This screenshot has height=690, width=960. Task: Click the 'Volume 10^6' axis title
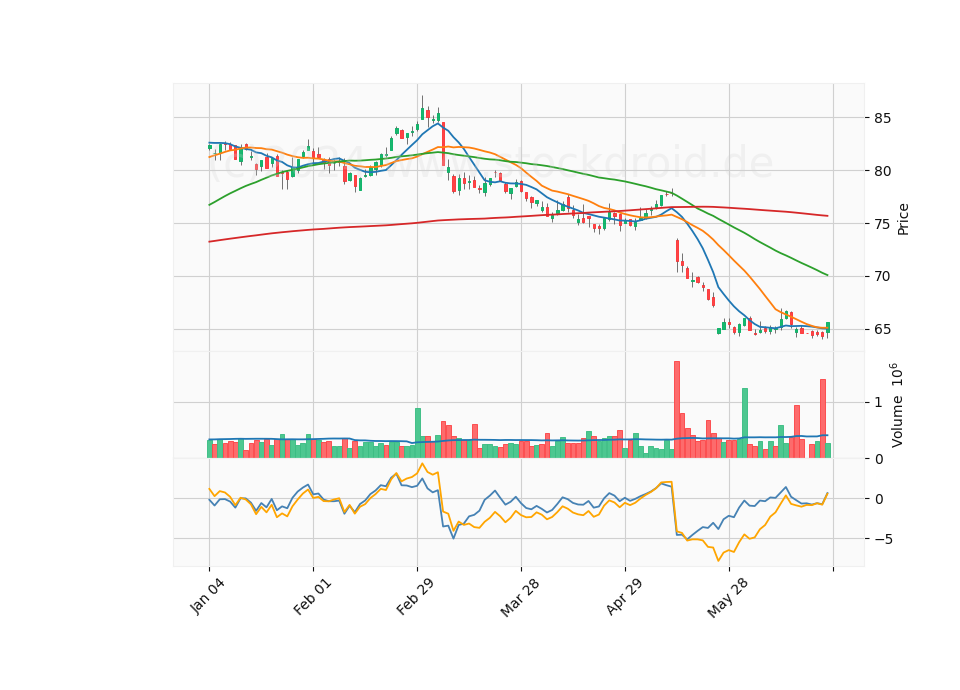(x=896, y=405)
